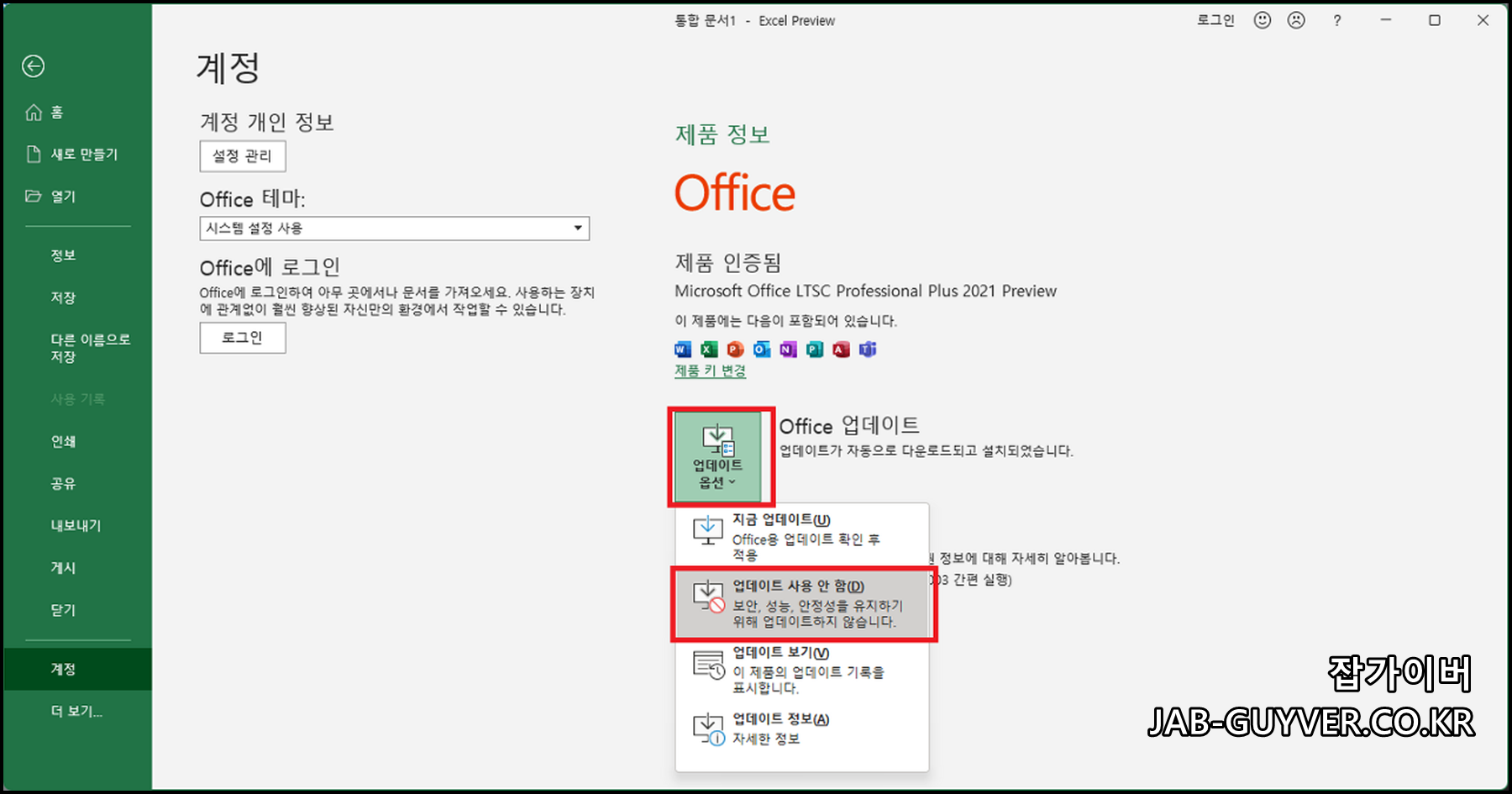Open the Office 테마 dropdown

(x=394, y=228)
